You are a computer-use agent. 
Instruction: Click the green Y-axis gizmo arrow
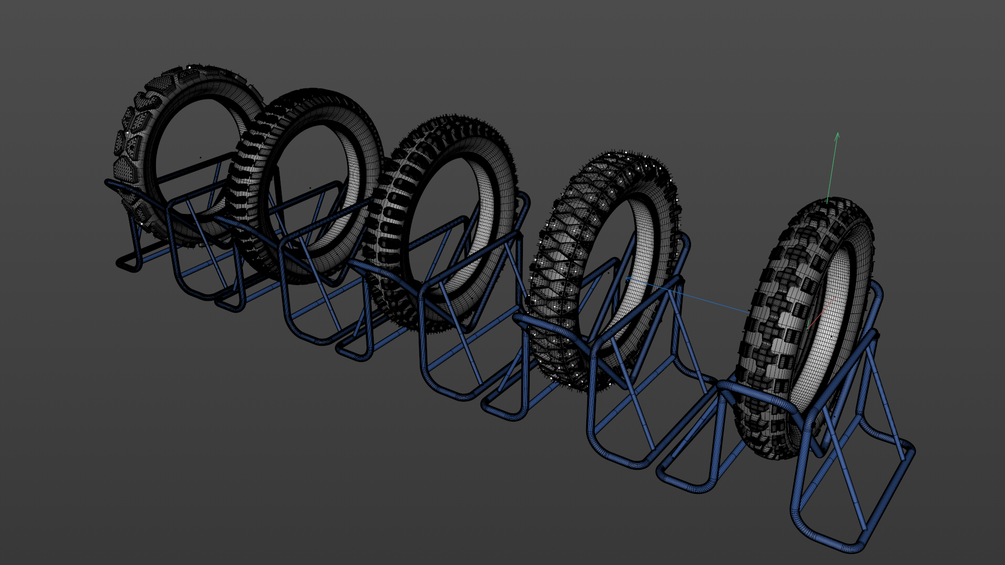point(833,168)
